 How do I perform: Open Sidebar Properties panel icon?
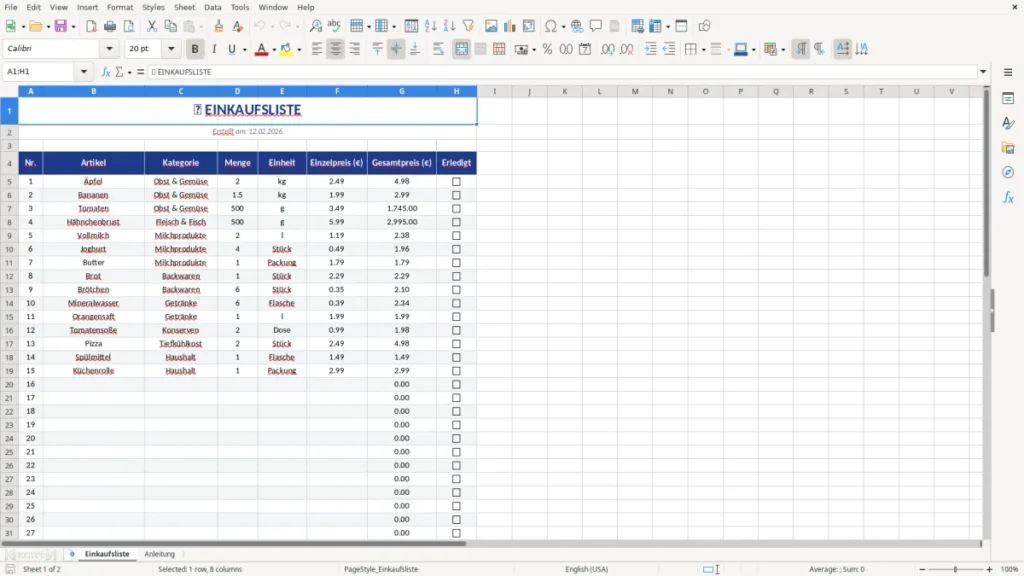click(x=1008, y=98)
